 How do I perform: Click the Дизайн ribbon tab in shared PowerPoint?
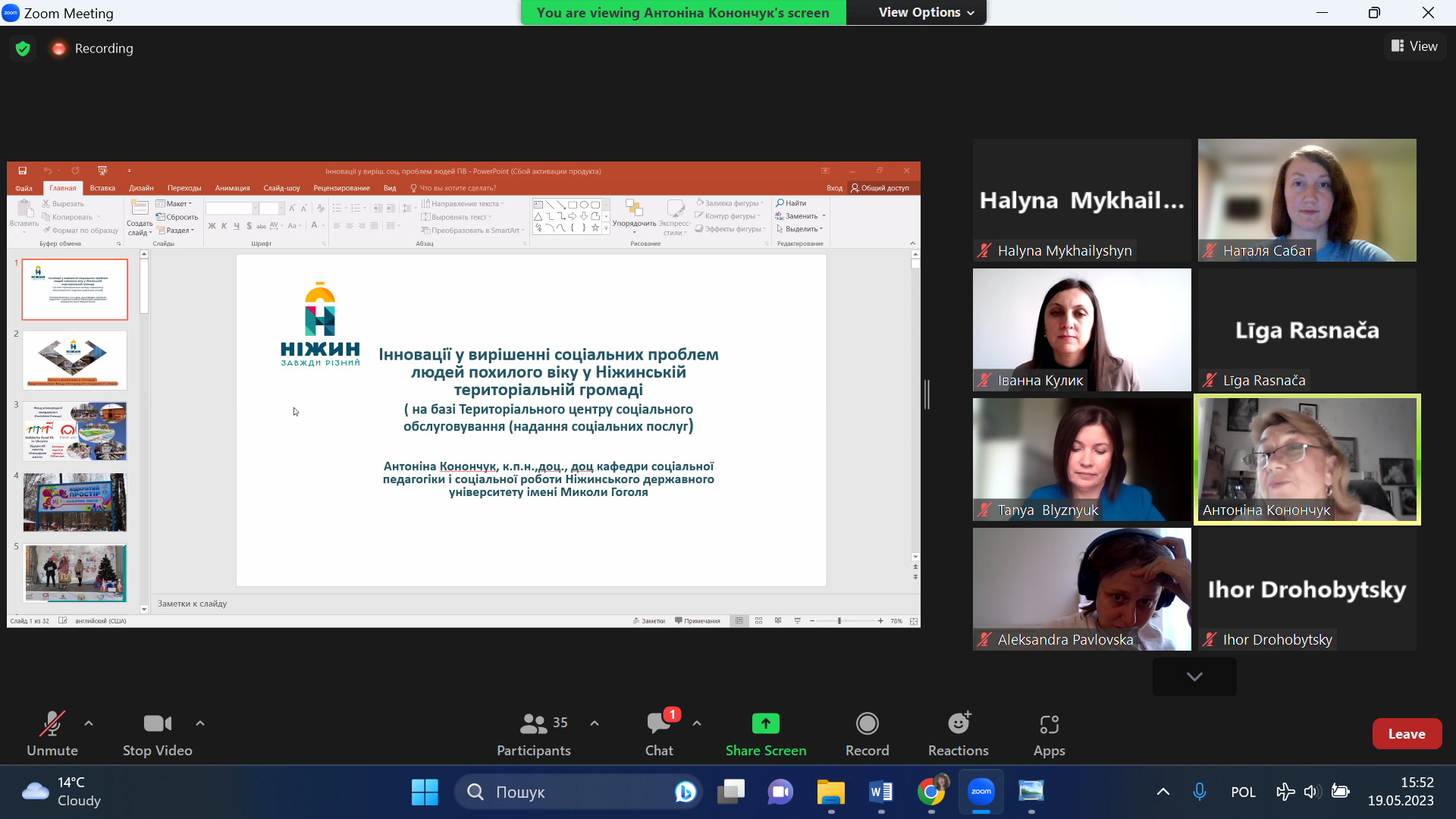click(141, 188)
